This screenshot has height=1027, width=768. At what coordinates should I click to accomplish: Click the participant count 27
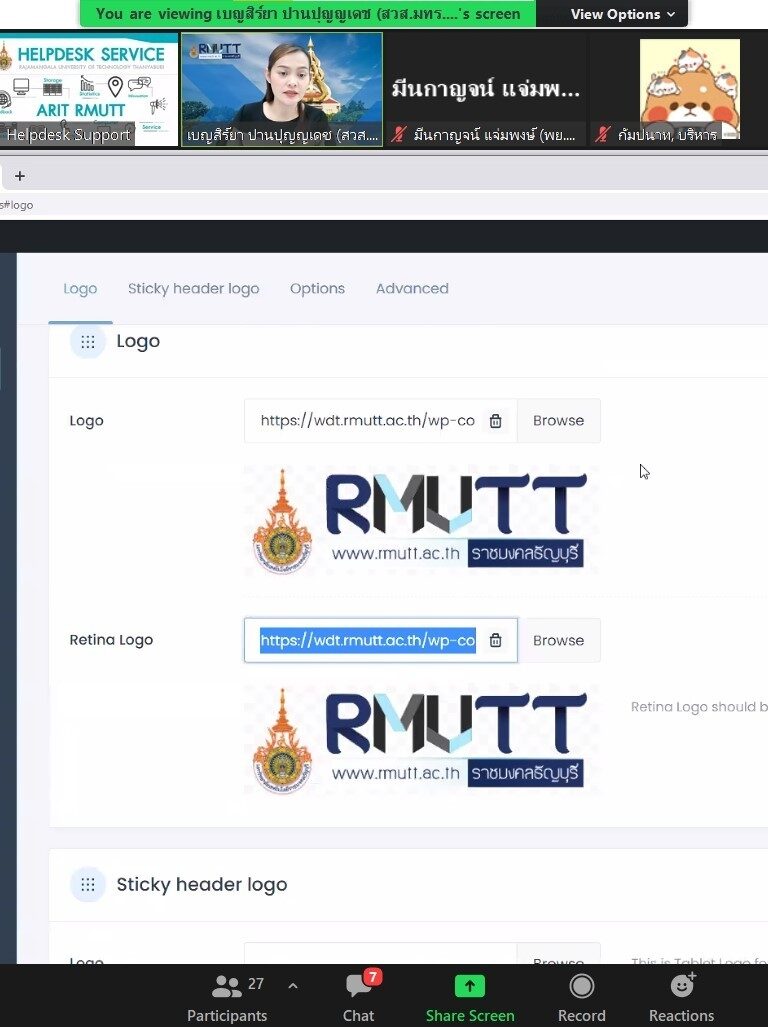pos(255,984)
